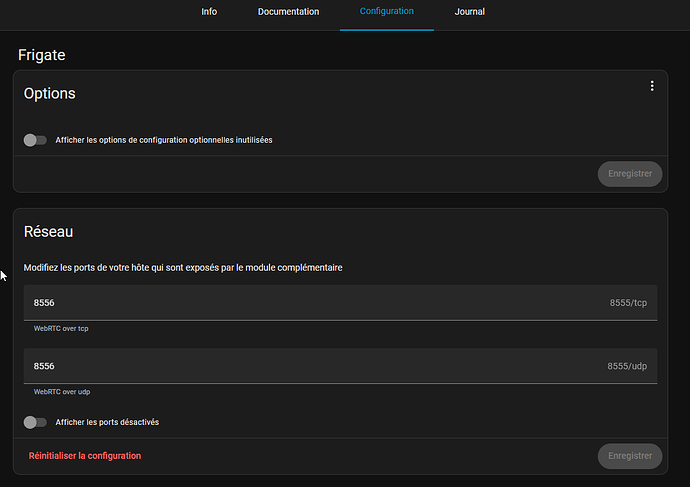Screen dimensions: 690x487
Task: Select the Configuration tab
Action: click(386, 12)
